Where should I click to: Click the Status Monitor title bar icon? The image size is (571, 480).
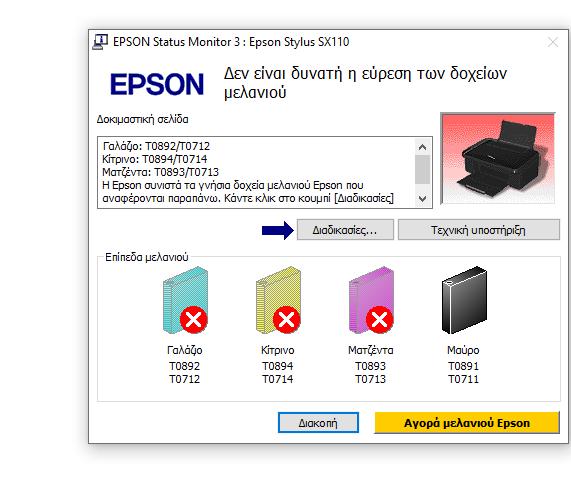click(x=100, y=42)
